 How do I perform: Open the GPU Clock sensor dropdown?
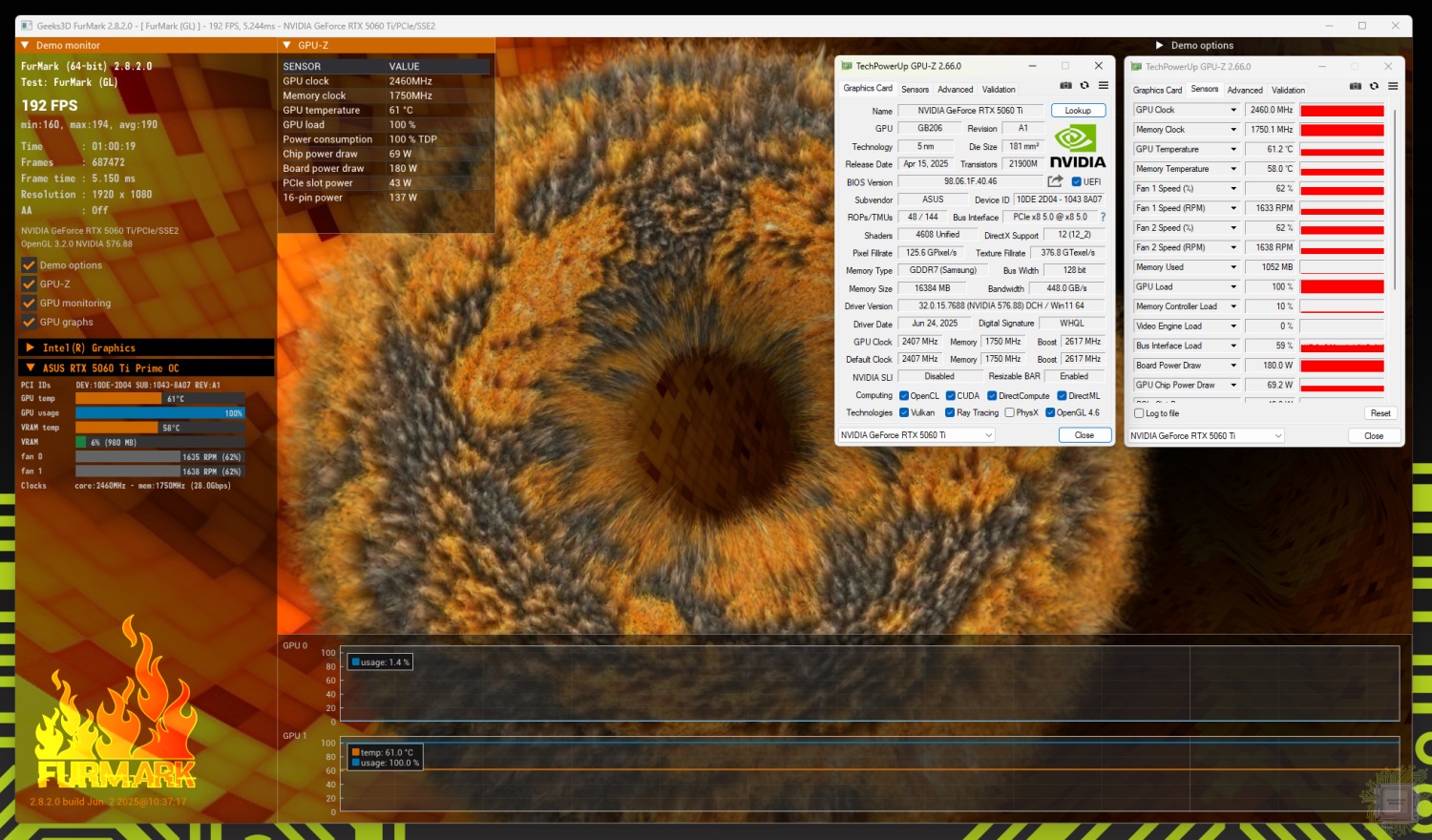[1233, 110]
